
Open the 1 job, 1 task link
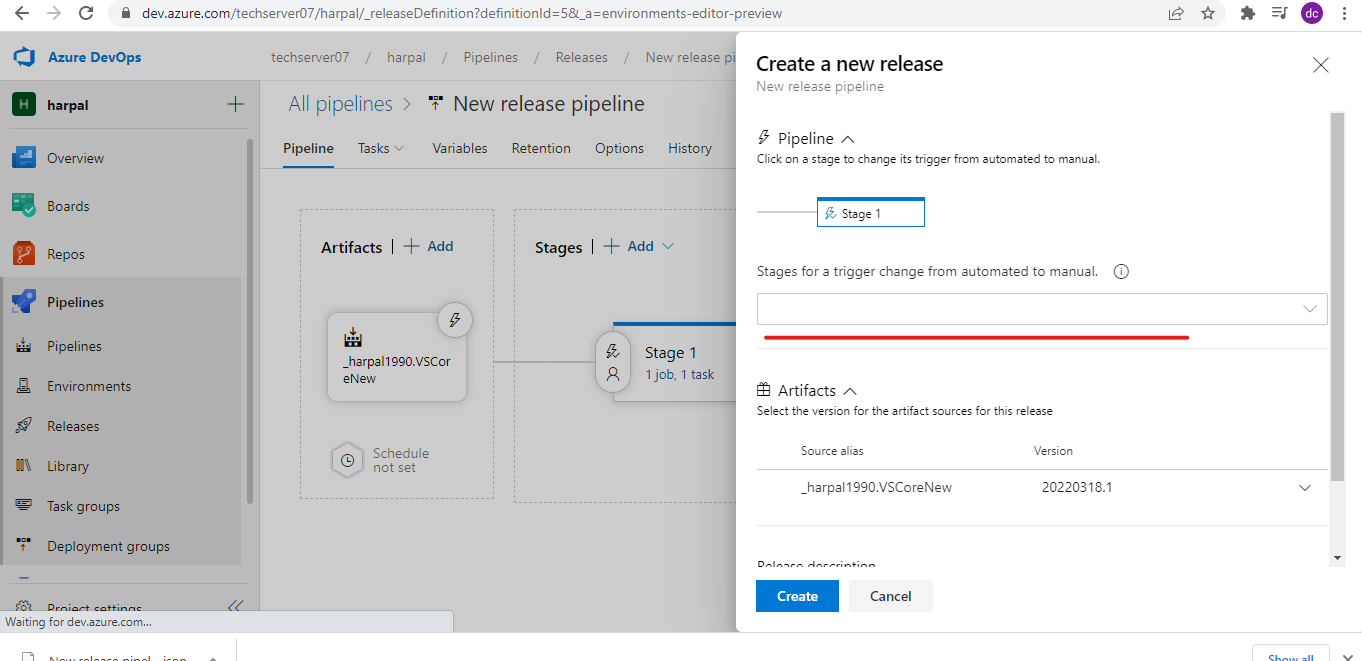680,375
